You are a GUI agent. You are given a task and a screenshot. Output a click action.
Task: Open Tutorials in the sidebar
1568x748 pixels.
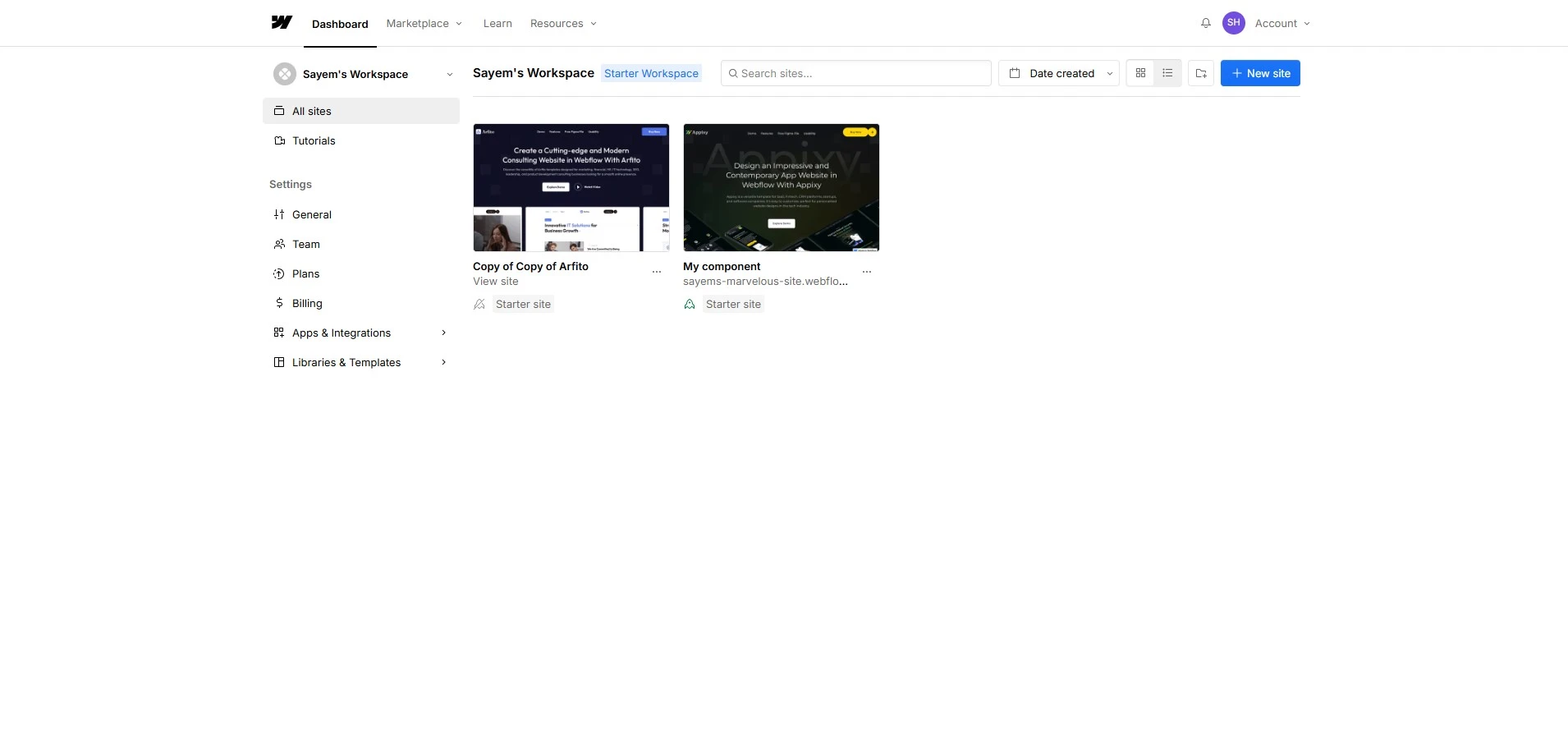[x=361, y=140]
